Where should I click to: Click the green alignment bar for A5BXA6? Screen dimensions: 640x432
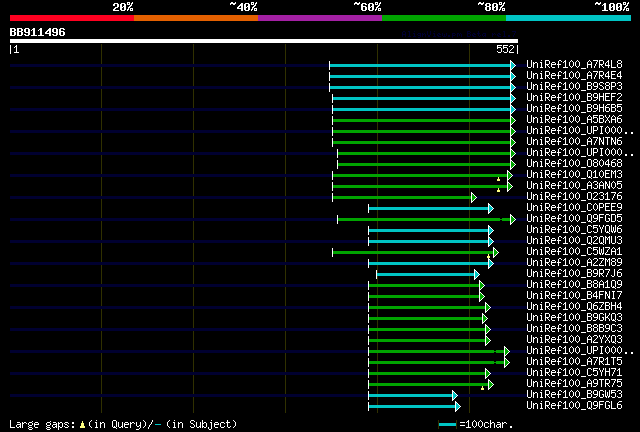click(x=422, y=120)
